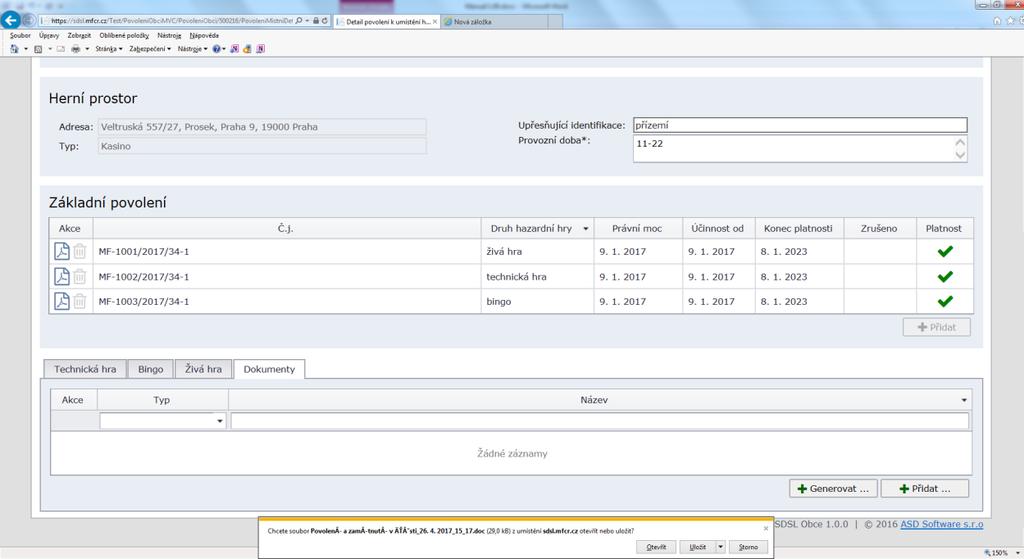Click validity checkmark in the živá hra row

click(945, 251)
